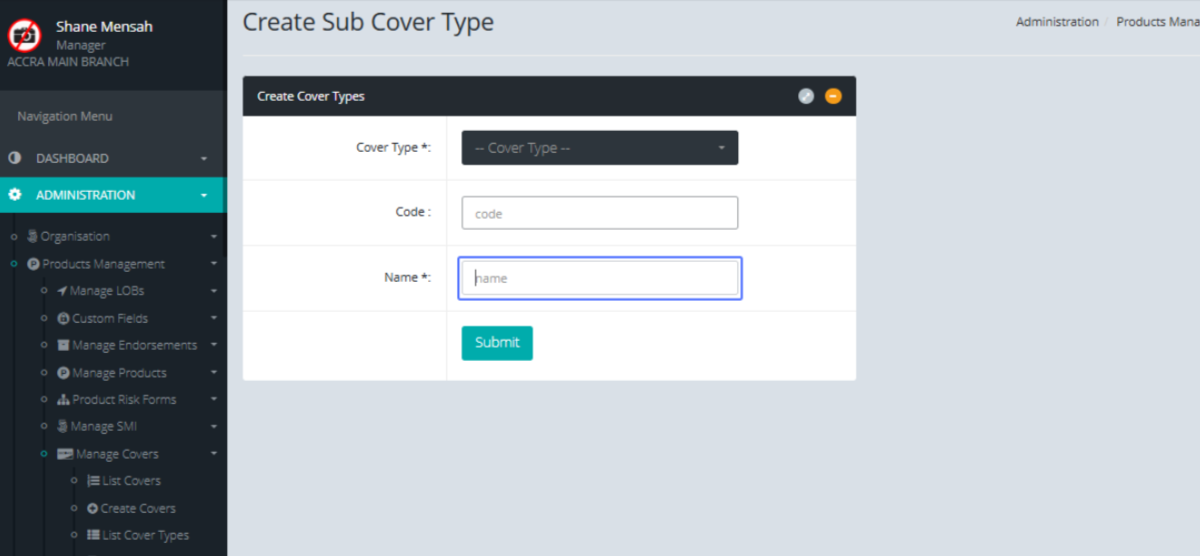Click the user avatar icon
Image resolution: width=1200 pixels, height=556 pixels.
point(24,36)
